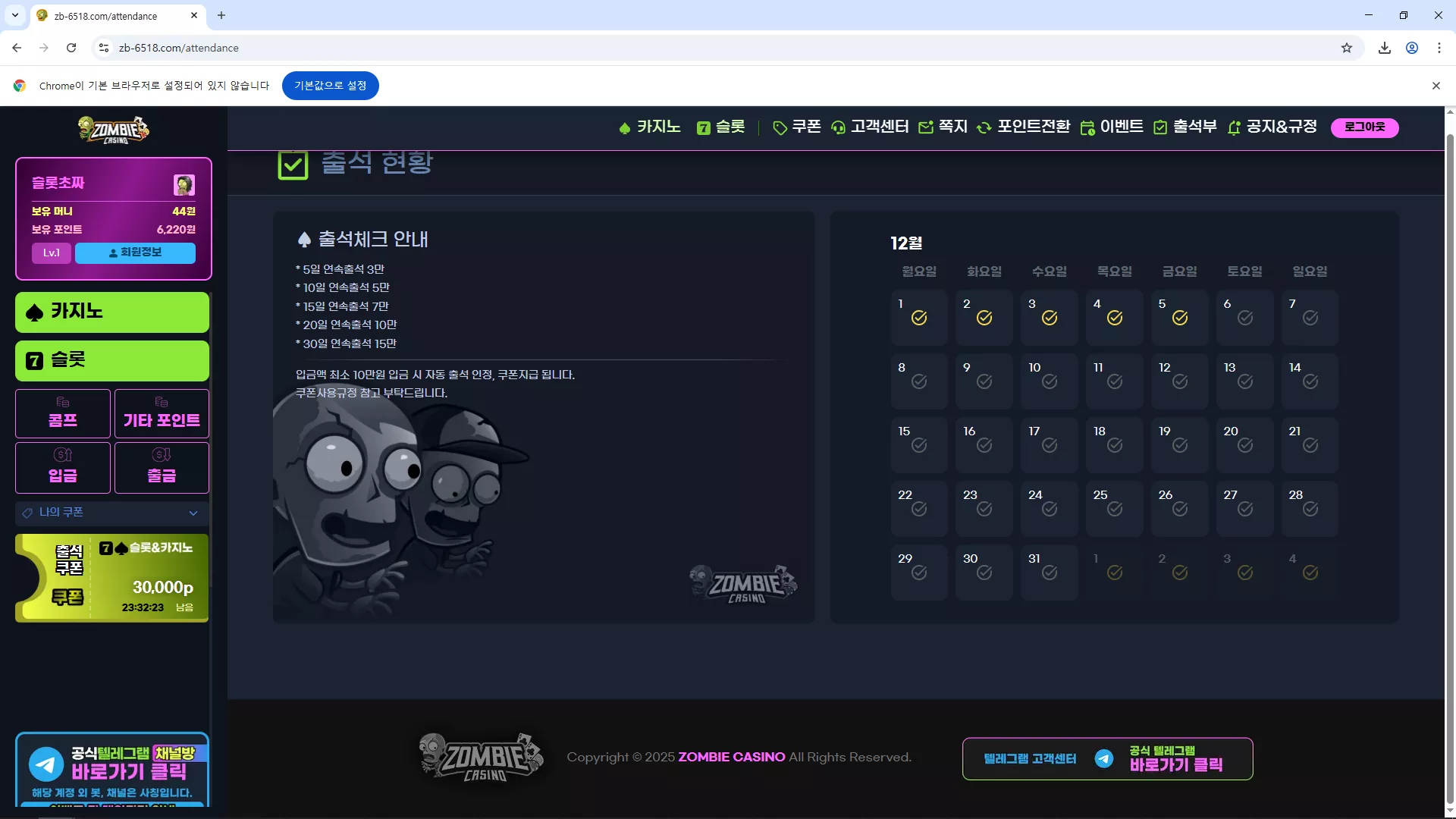
Task: Open tab search dropdown arrow
Action: click(15, 15)
